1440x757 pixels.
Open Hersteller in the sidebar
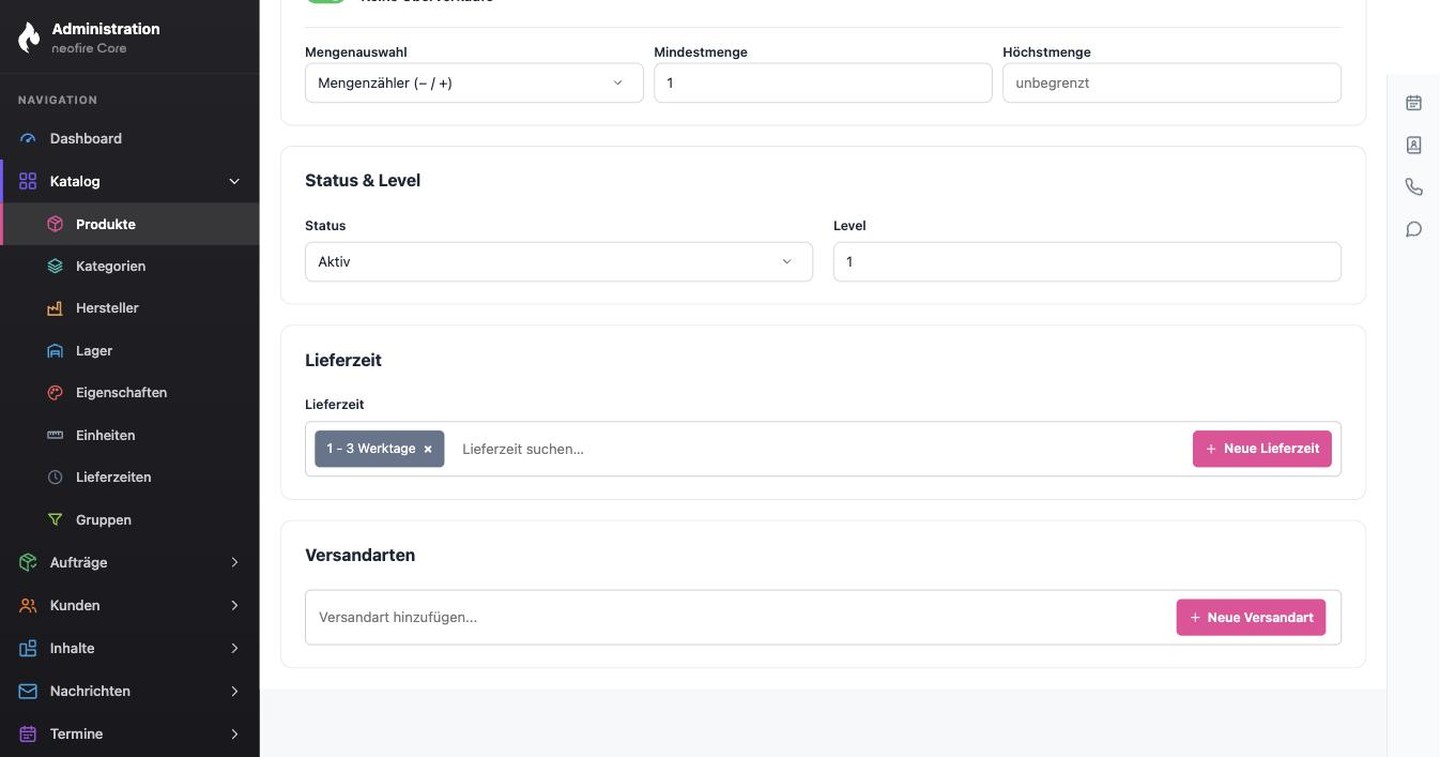(x=130, y=308)
